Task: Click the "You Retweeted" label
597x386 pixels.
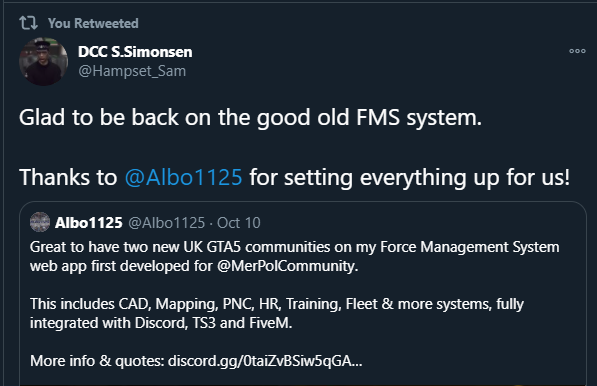Action: click(93, 23)
